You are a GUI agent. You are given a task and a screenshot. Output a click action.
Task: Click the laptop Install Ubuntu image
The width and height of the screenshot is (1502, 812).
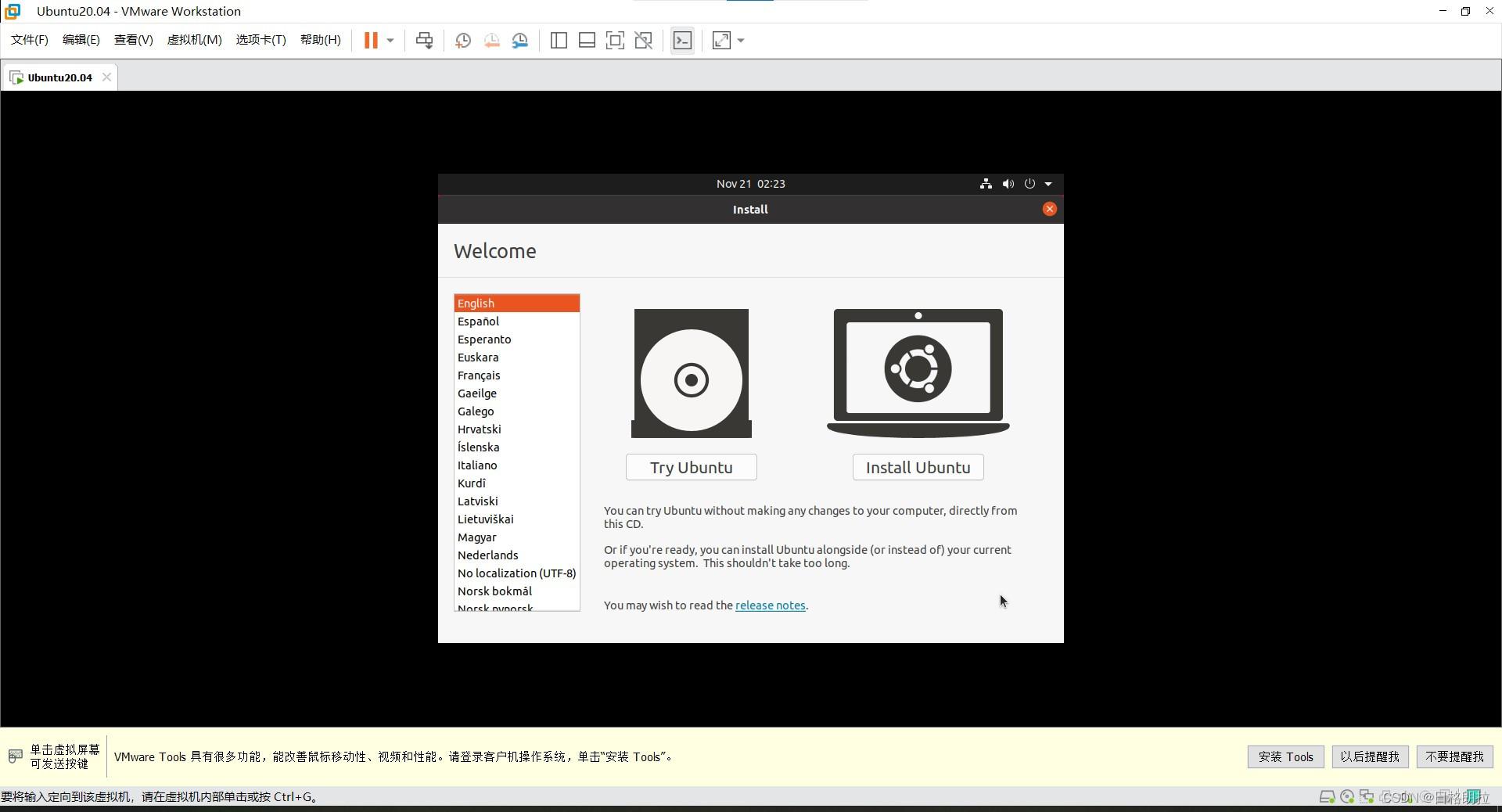918,373
